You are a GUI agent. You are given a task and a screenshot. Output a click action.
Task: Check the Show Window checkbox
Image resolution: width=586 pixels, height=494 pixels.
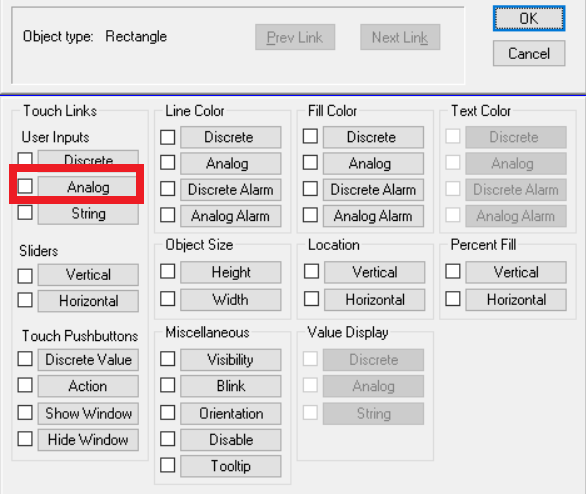click(25, 413)
